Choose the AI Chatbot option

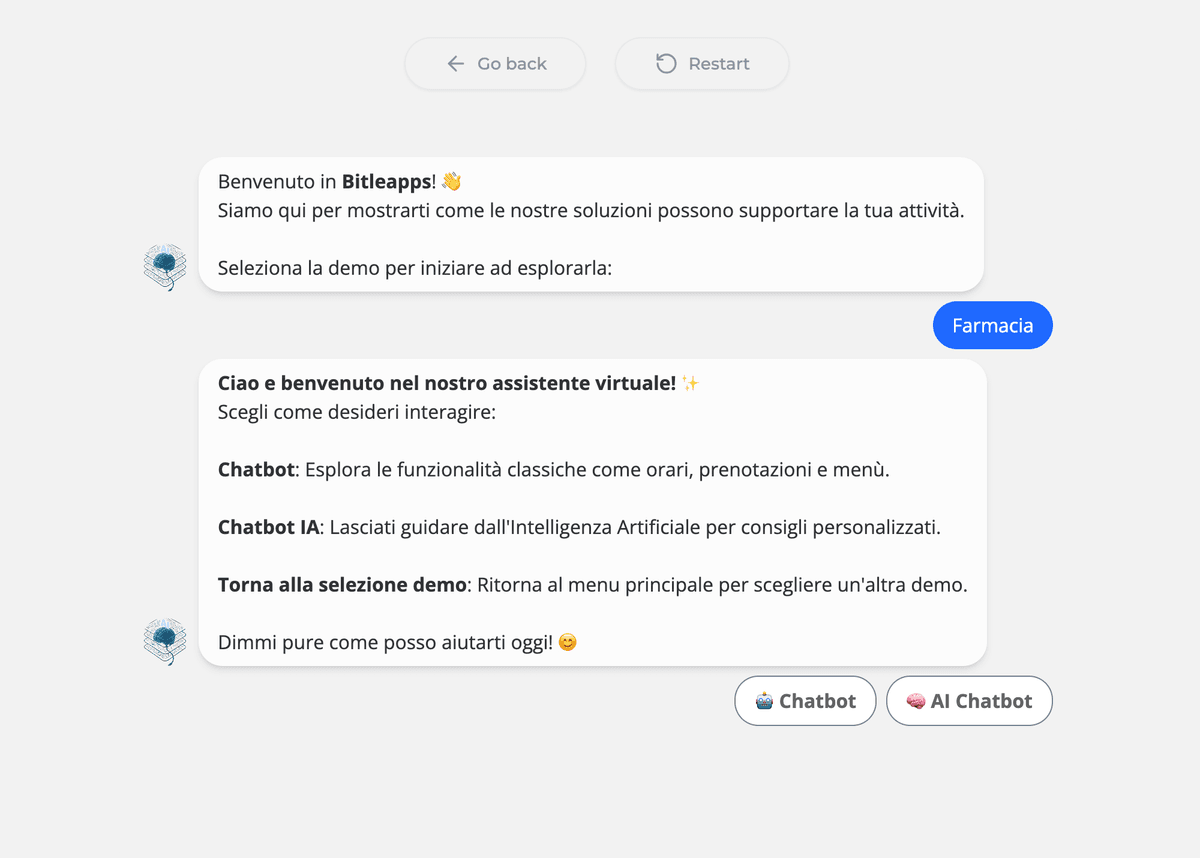969,701
